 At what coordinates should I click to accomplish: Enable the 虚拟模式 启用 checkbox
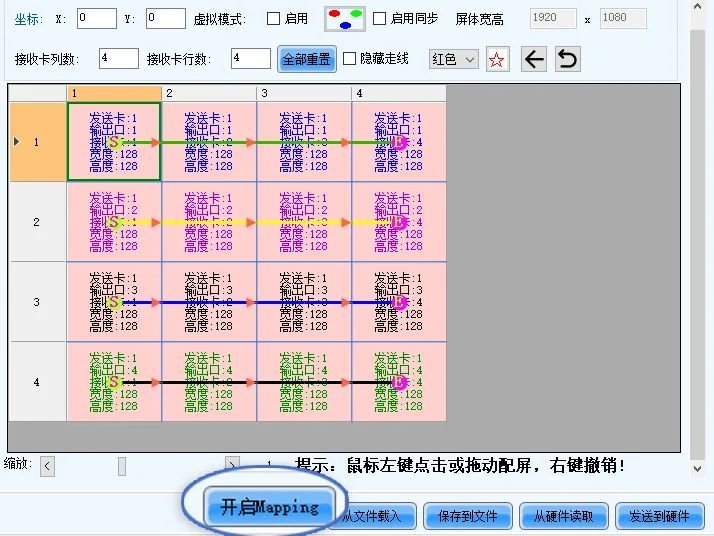(x=273, y=19)
